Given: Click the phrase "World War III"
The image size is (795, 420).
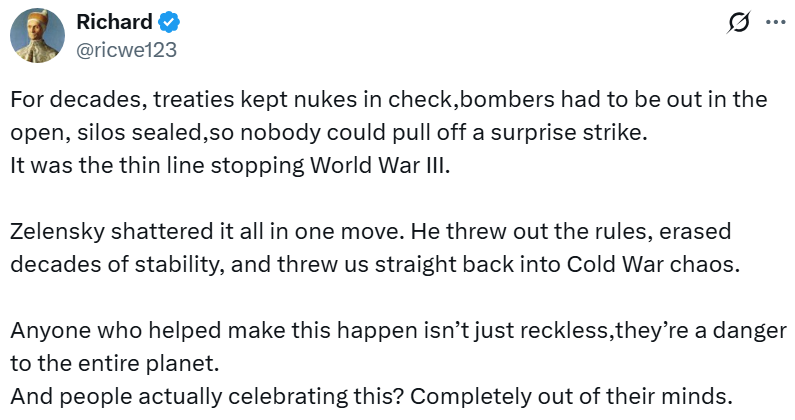Looking at the screenshot, I should coord(399,165).
